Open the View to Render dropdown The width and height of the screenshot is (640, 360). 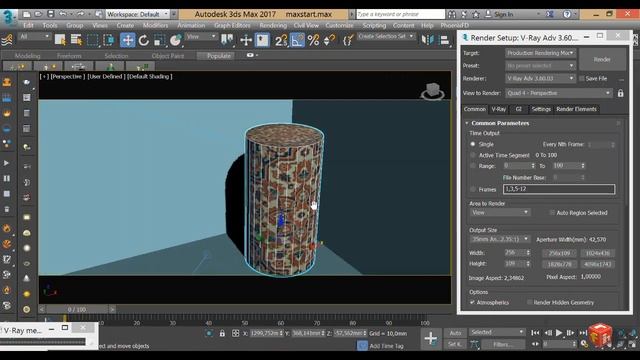pos(559,93)
